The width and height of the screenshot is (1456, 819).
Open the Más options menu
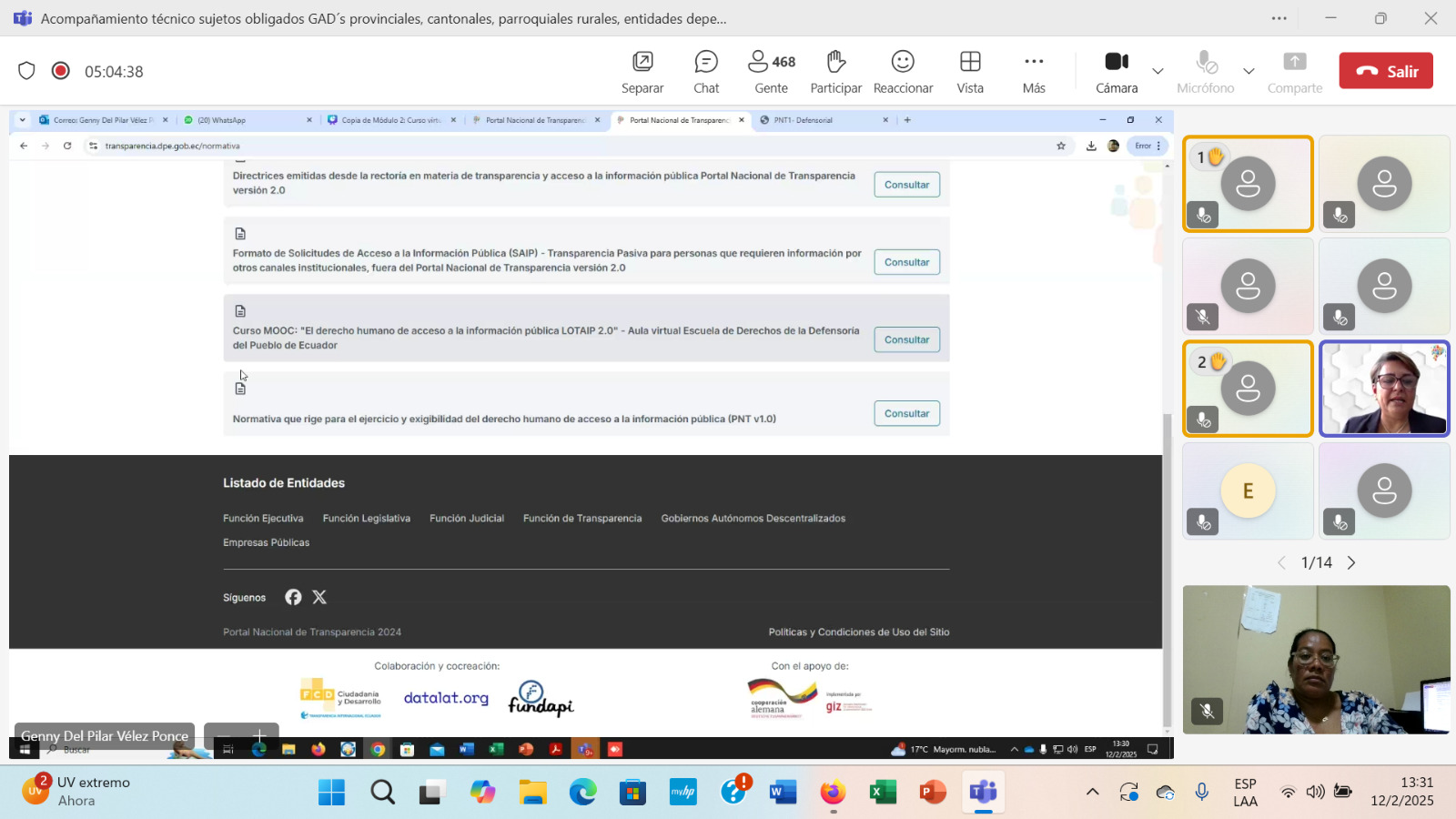click(x=1034, y=71)
